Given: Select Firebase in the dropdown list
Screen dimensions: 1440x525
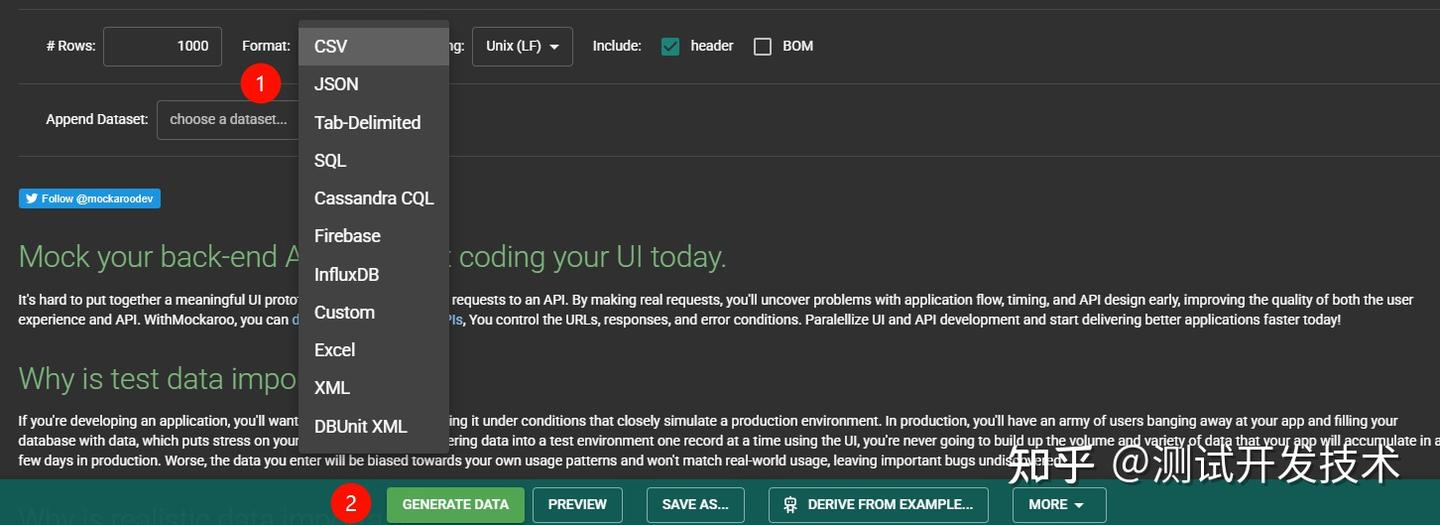Looking at the screenshot, I should click(347, 236).
